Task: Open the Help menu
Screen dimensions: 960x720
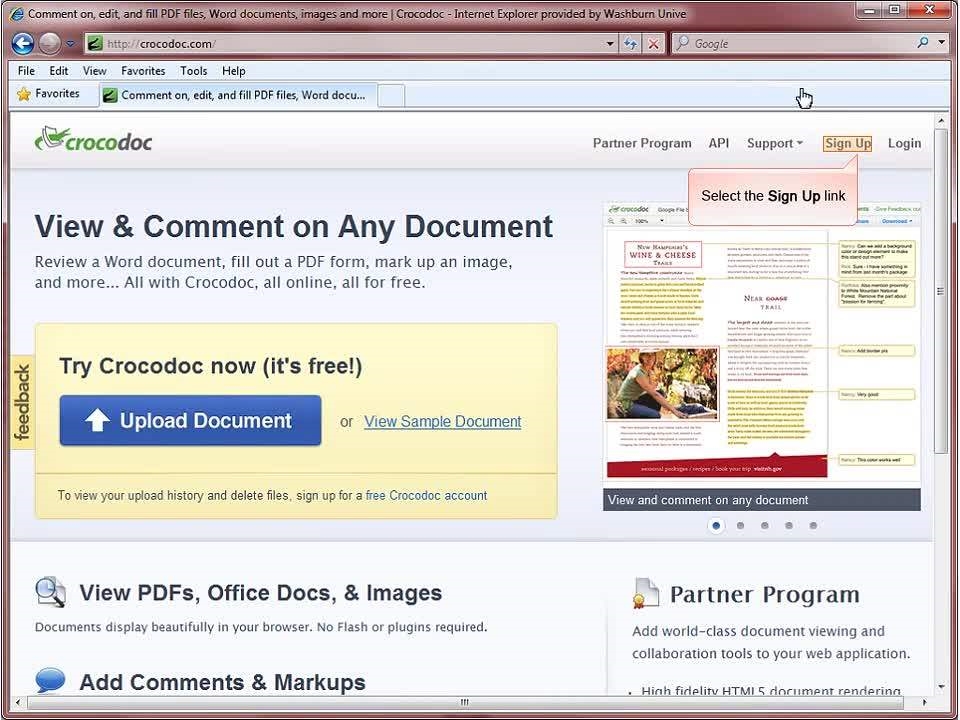Action: point(233,71)
